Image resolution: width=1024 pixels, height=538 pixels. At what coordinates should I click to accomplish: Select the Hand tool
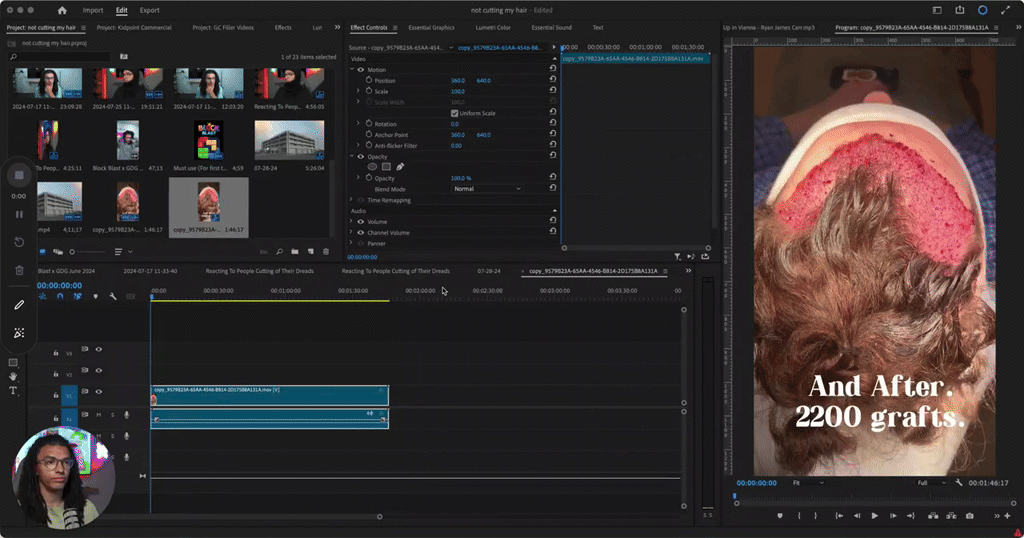pos(13,377)
